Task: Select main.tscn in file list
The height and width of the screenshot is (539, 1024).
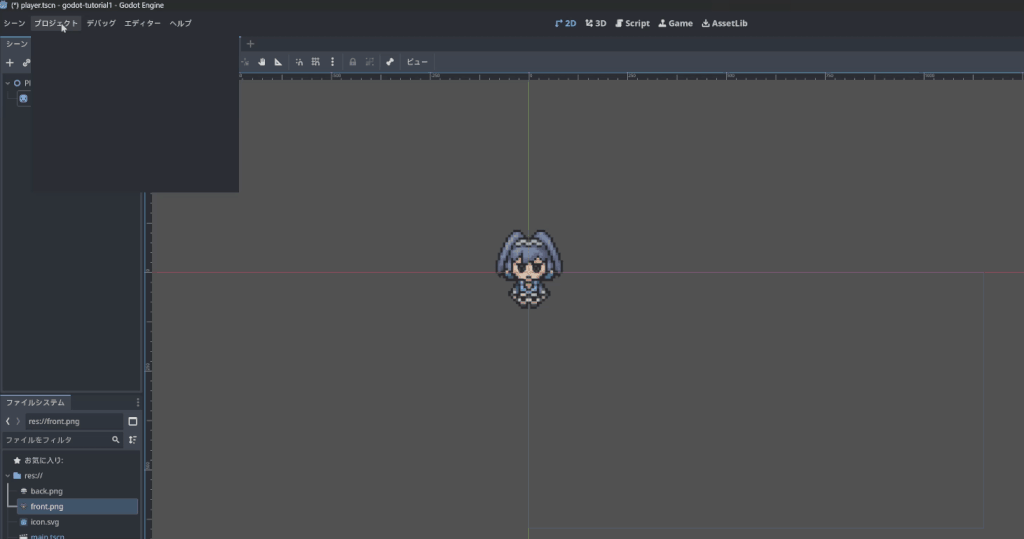Action: (x=47, y=536)
